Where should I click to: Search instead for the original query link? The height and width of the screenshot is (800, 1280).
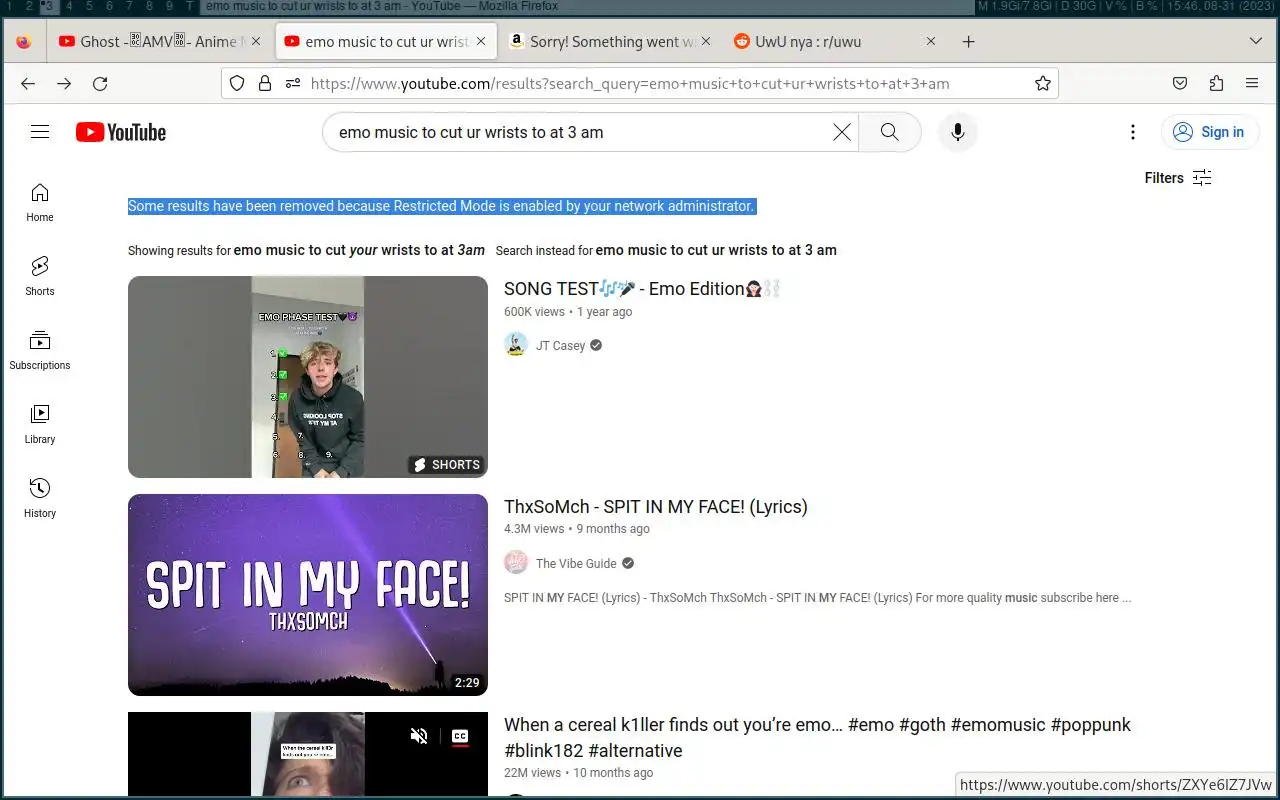[716, 250]
